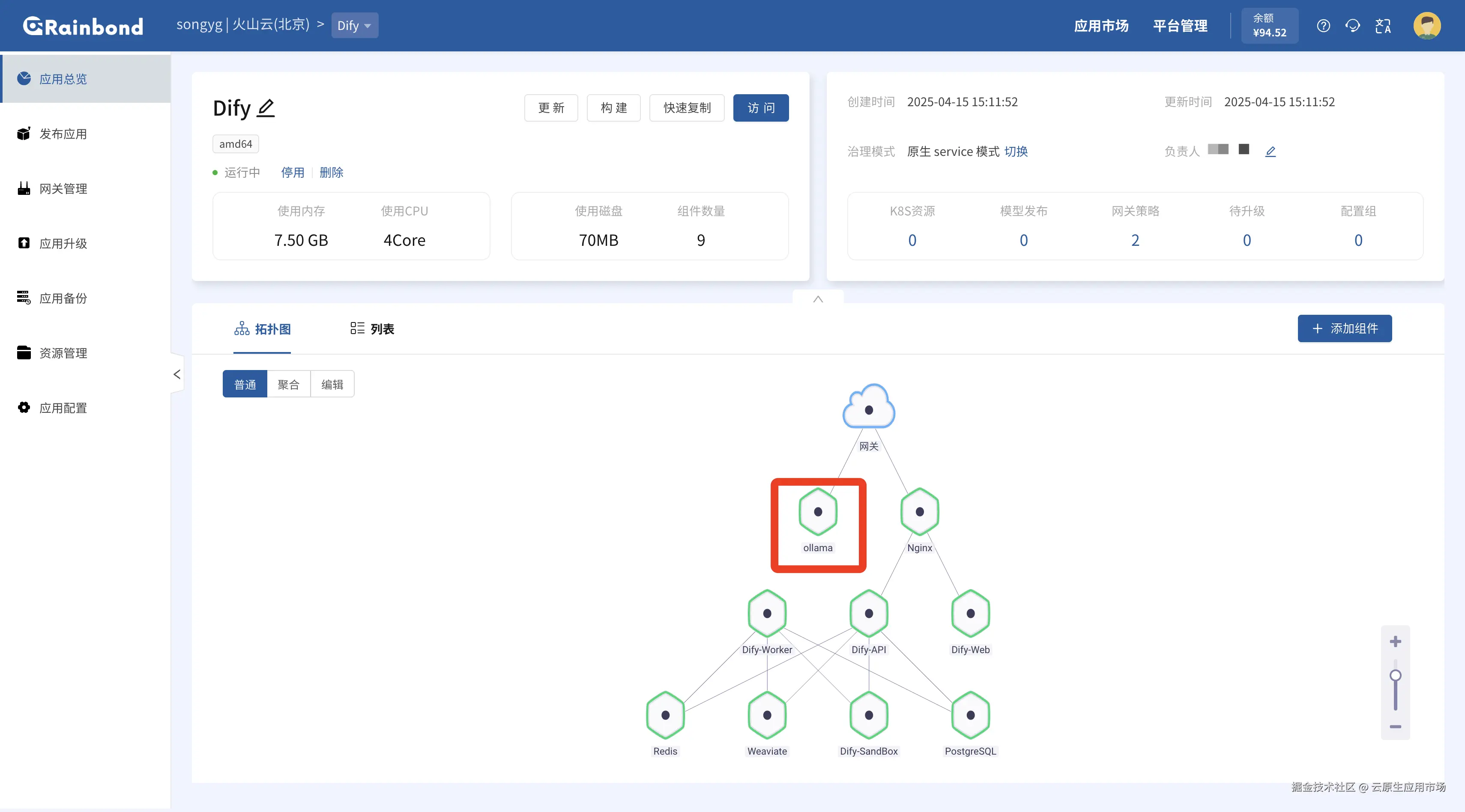Viewport: 1465px width, 812px height.
Task: Collapse the overview panel with up chevron
Action: tap(818, 299)
